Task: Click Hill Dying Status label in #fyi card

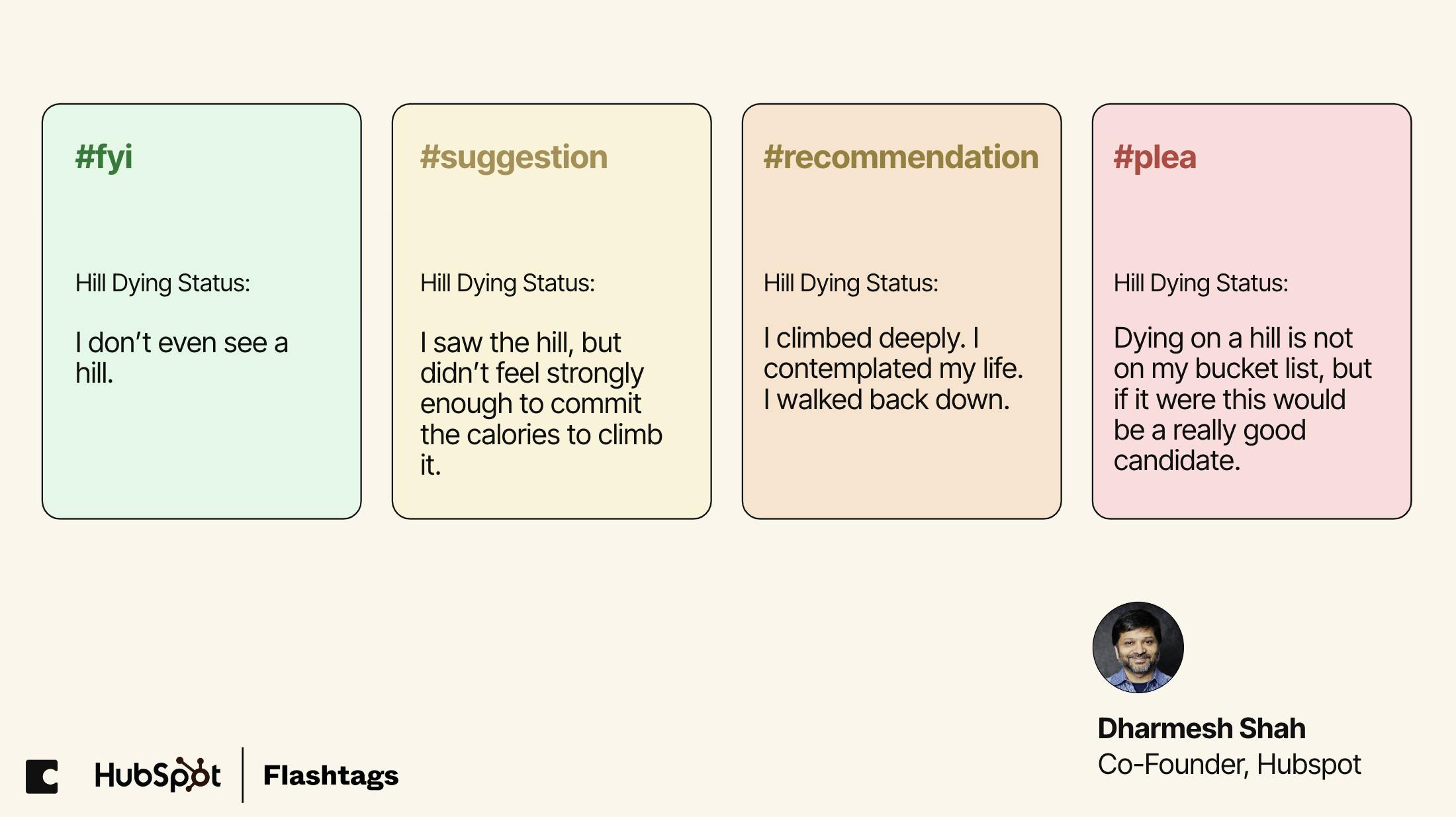Action: pyautogui.click(x=162, y=283)
